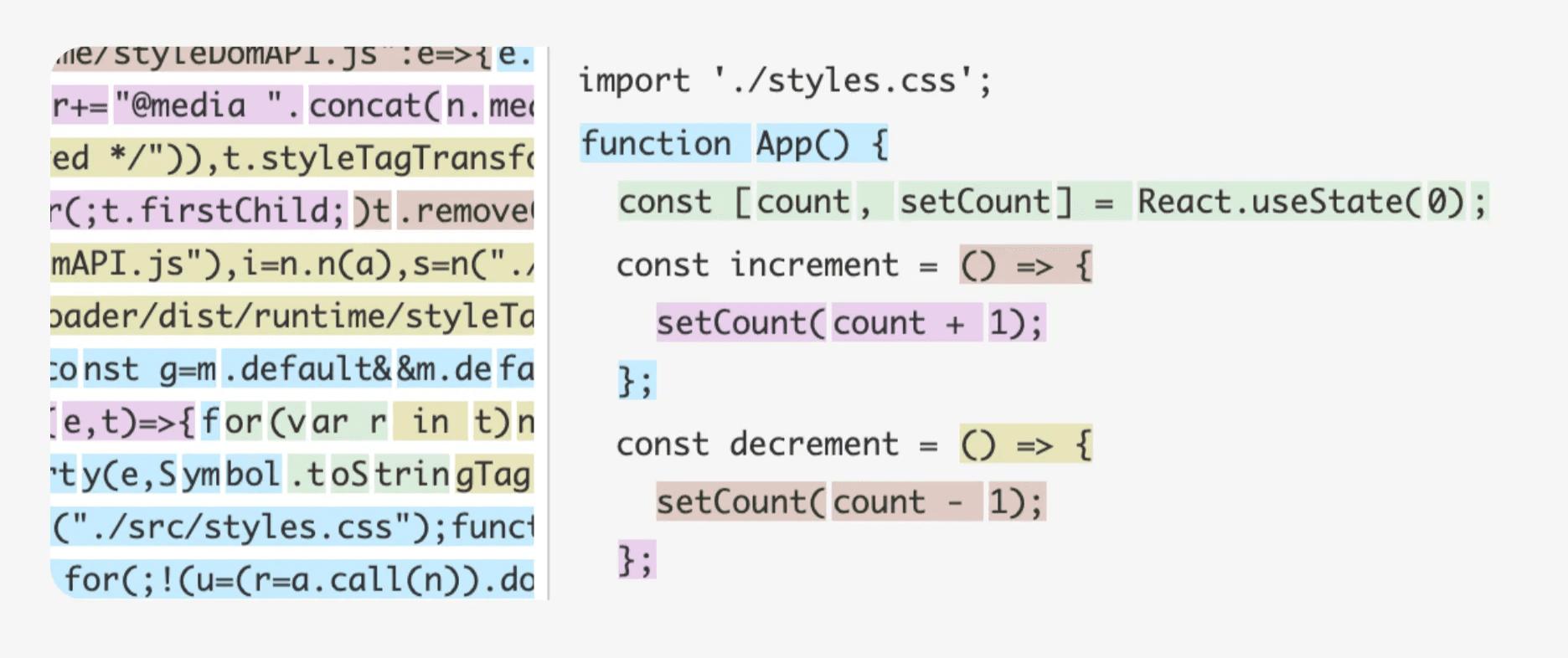Click the arrow function after increment

click(x=1026, y=265)
